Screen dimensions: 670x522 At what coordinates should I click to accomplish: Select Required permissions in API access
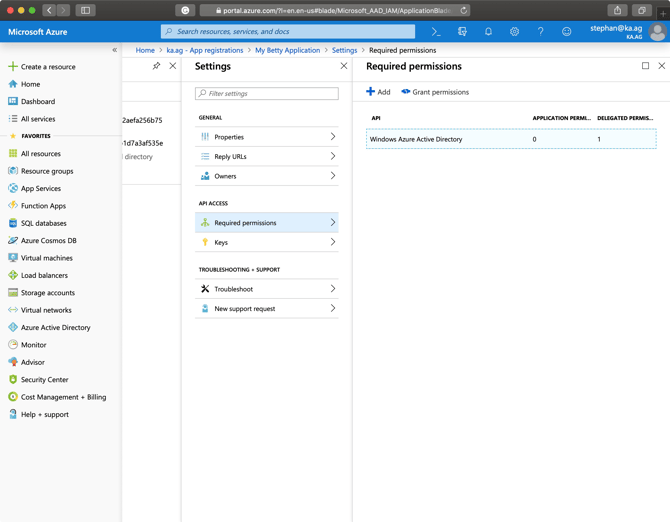pos(267,223)
